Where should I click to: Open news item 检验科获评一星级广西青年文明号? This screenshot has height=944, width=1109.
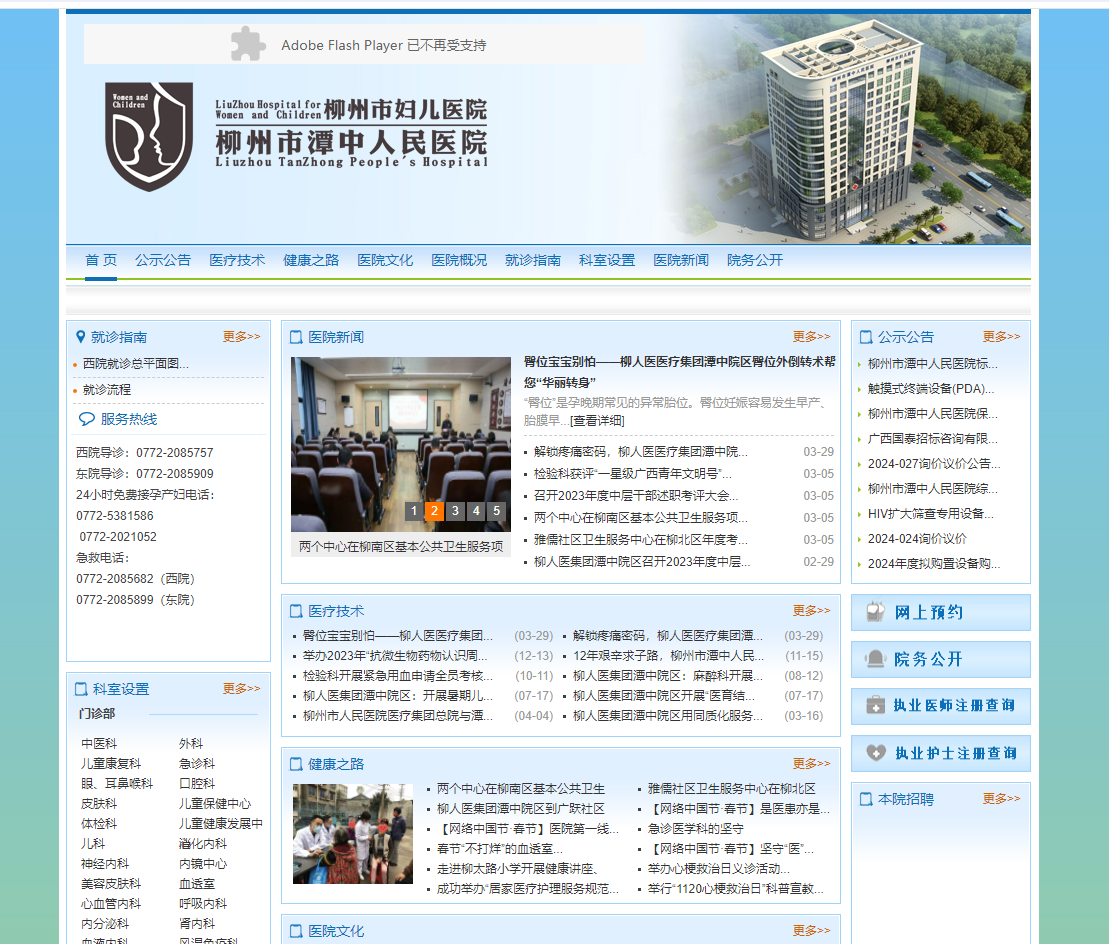[x=633, y=474]
